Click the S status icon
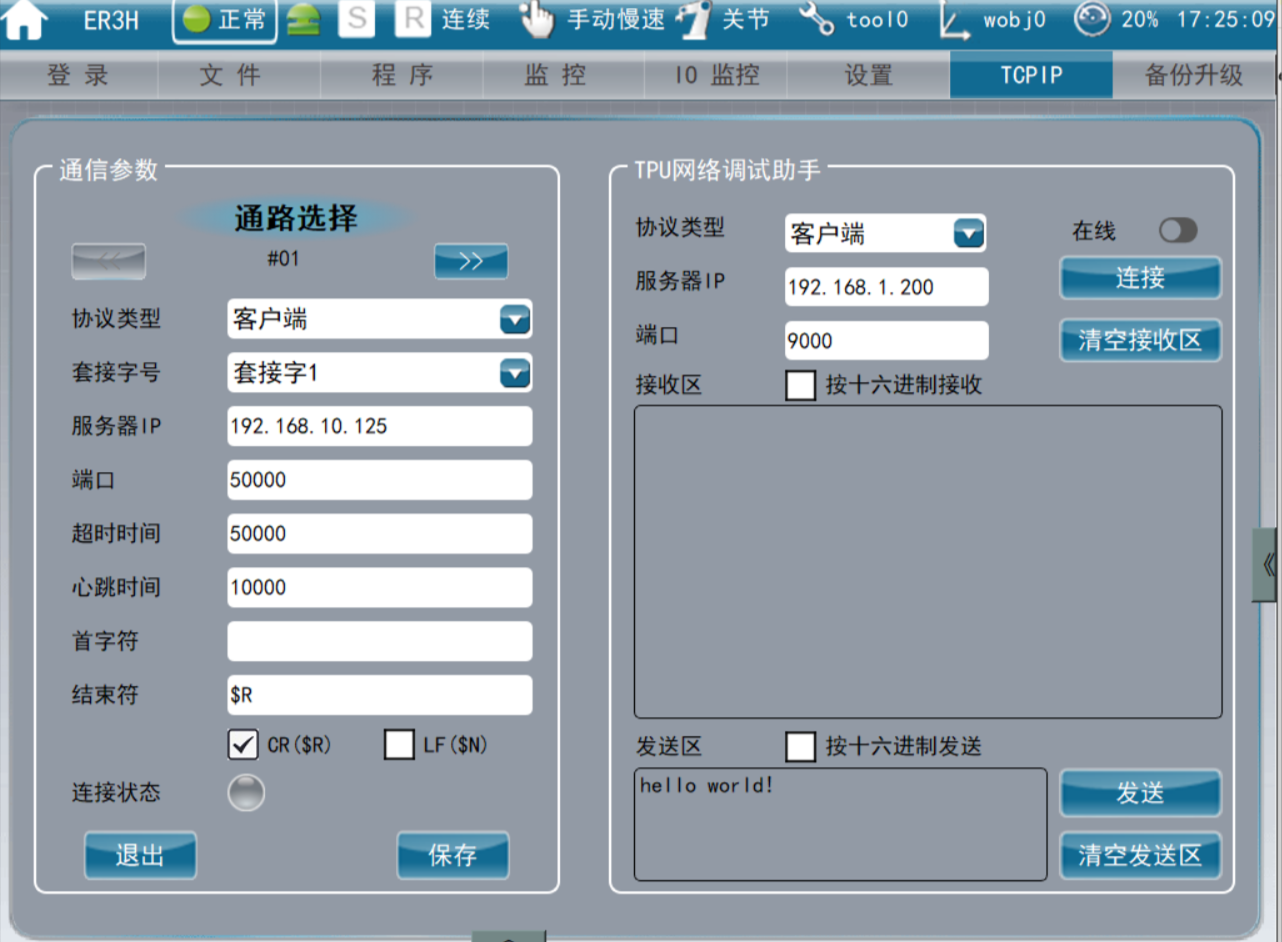 (356, 20)
